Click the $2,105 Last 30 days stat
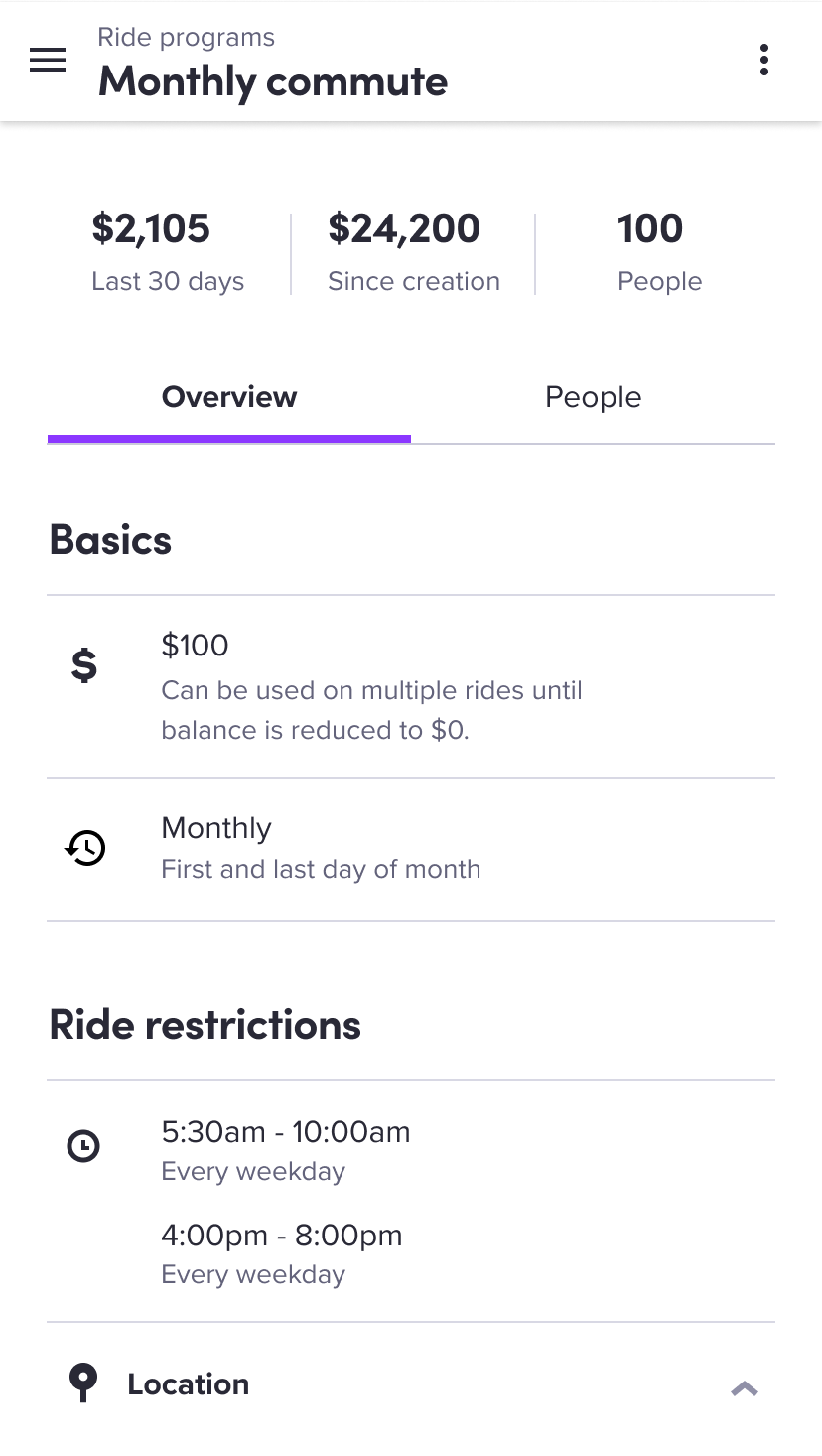 (167, 252)
